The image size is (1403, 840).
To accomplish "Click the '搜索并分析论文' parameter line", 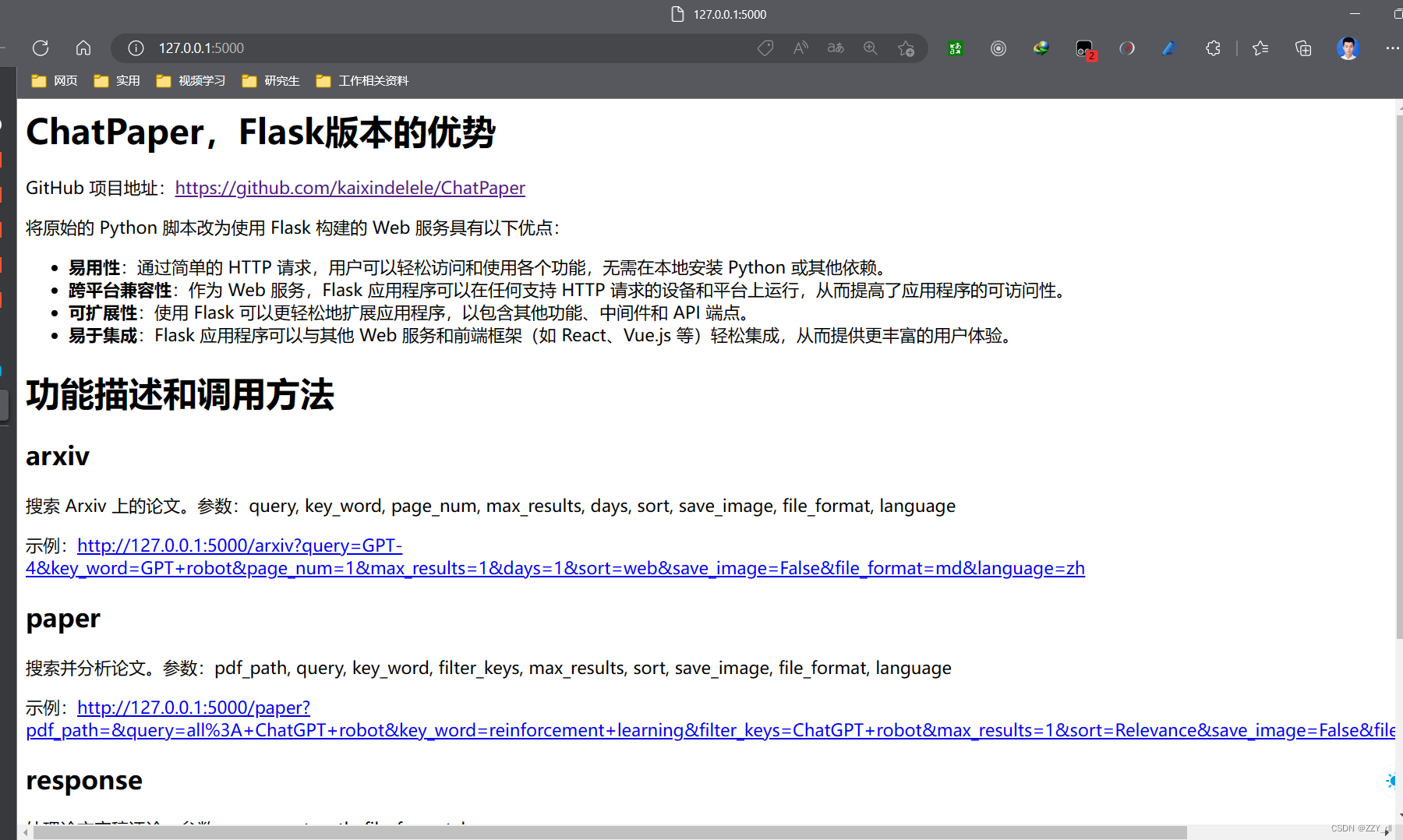I will coord(489,668).
